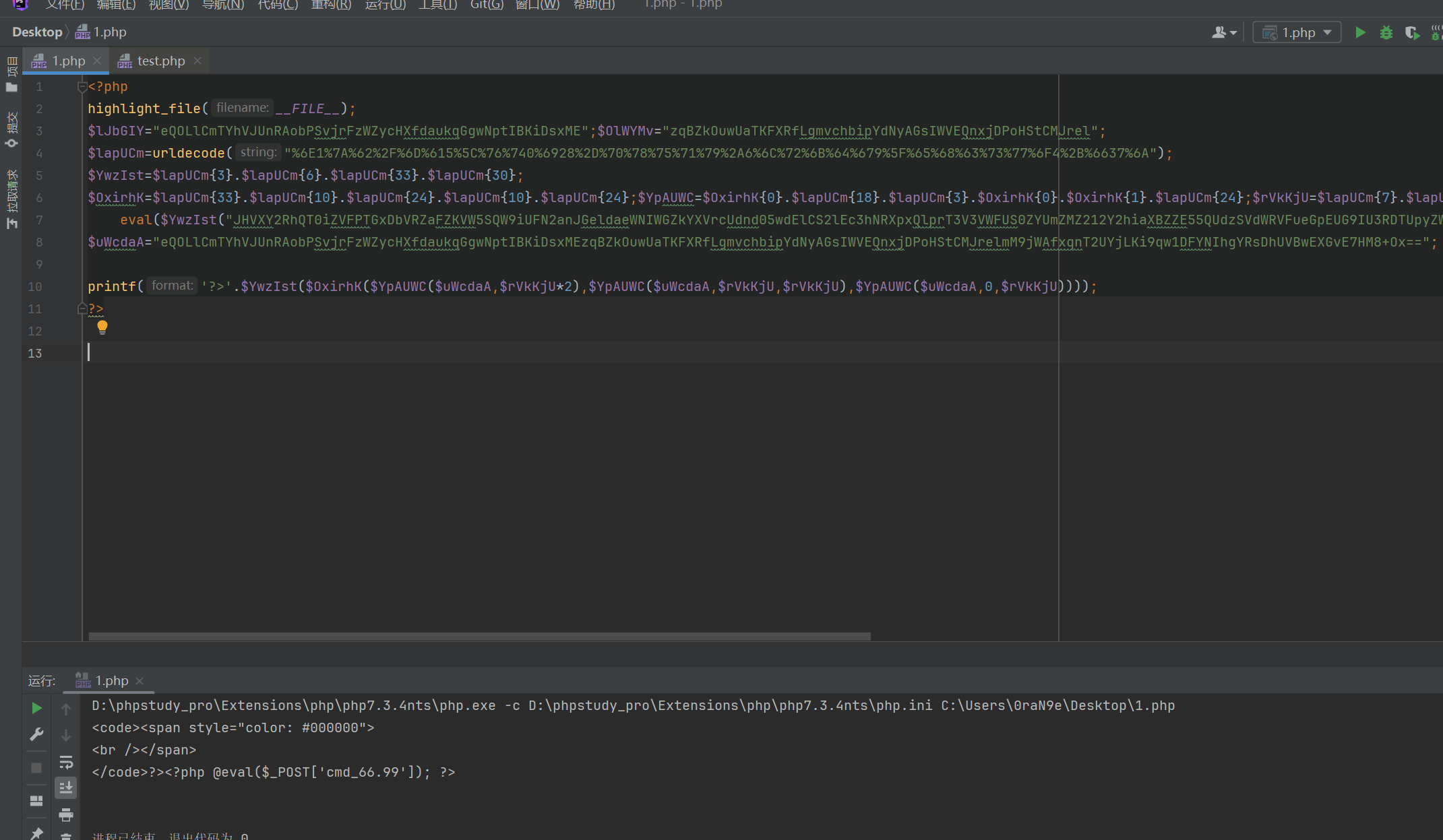Open the Git(G) menu

pyautogui.click(x=487, y=5)
